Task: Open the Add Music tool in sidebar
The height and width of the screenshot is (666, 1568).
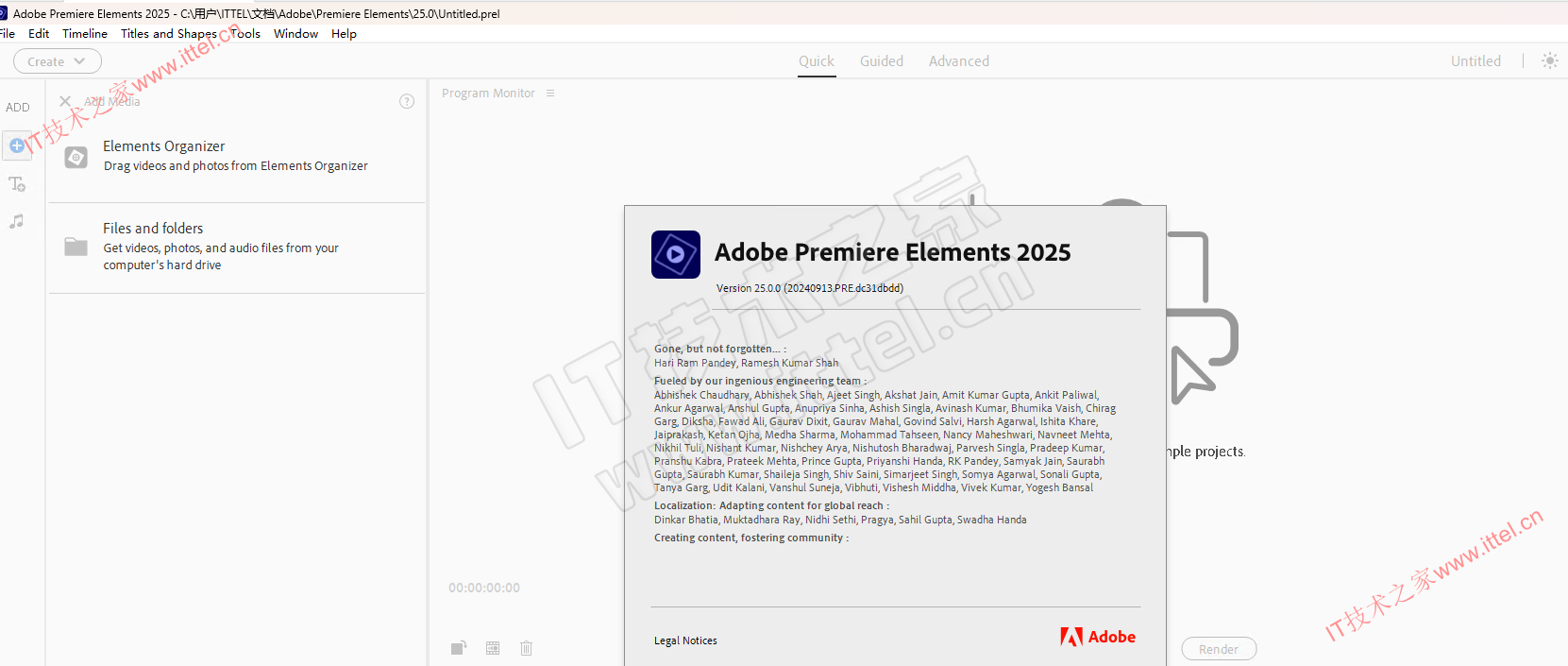Action: tap(16, 221)
